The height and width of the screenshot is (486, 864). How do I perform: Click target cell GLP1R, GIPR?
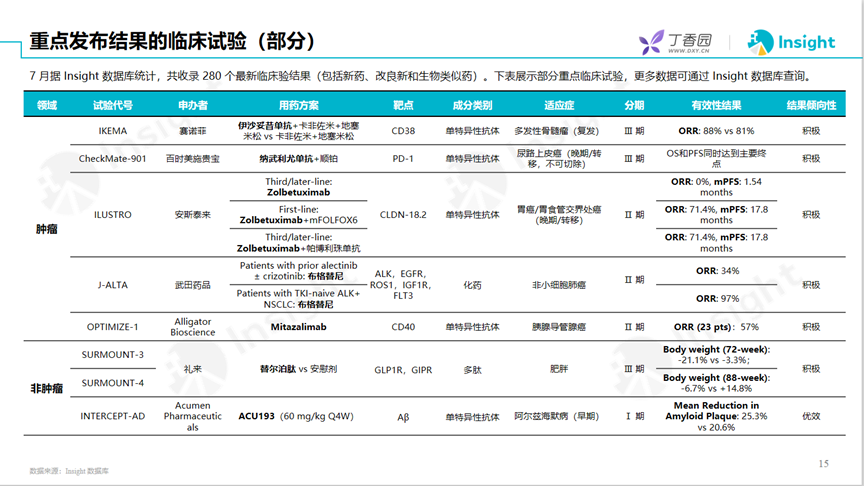coord(403,370)
